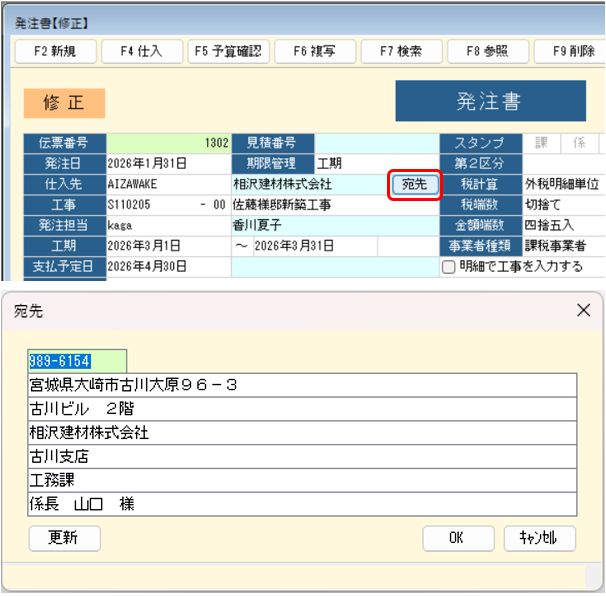The width and height of the screenshot is (606, 596).
Task: Click postal code field 989-6154 in 宛先 dialog
Action: [77, 361]
